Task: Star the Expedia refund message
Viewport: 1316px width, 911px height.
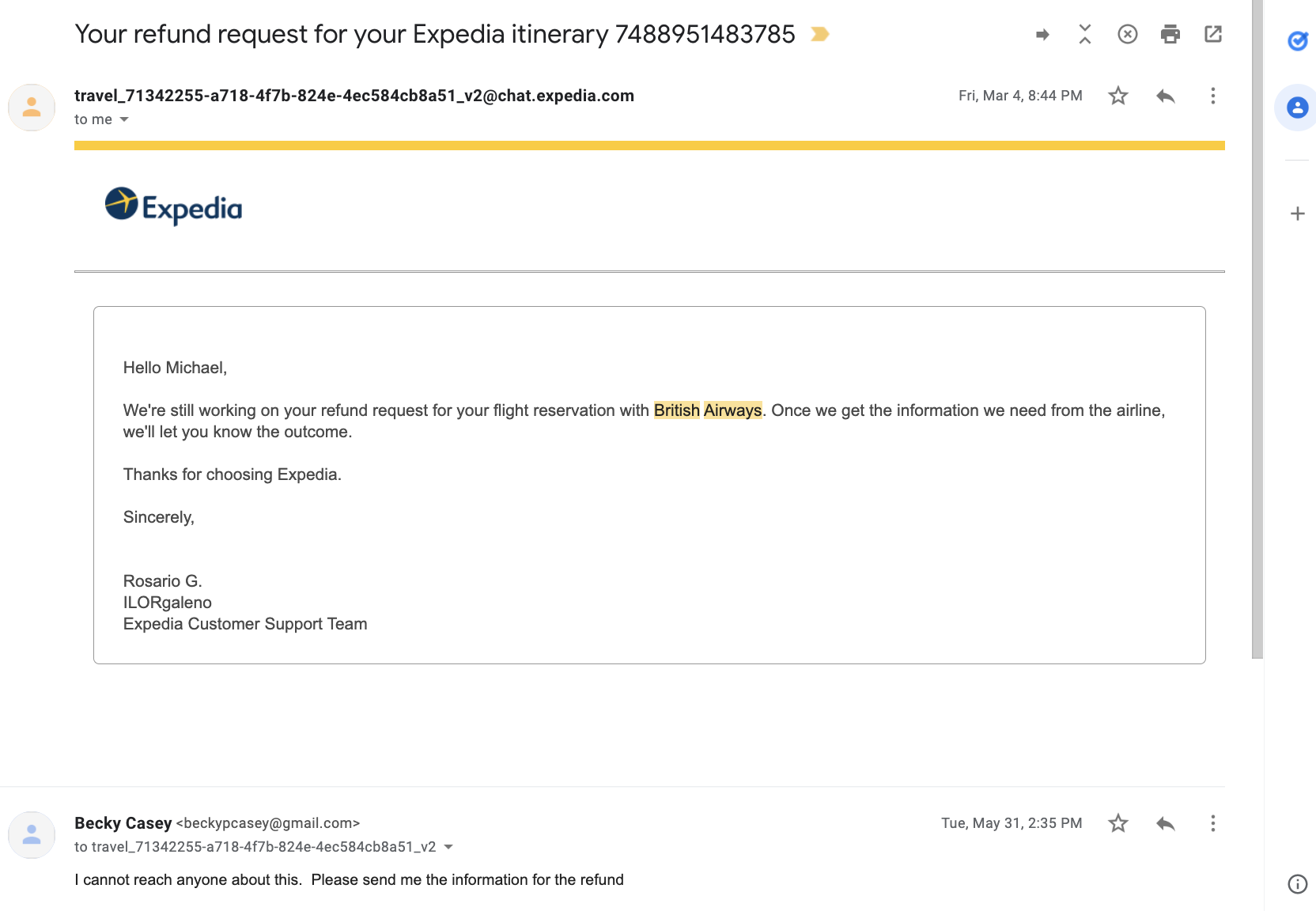Action: click(1117, 96)
